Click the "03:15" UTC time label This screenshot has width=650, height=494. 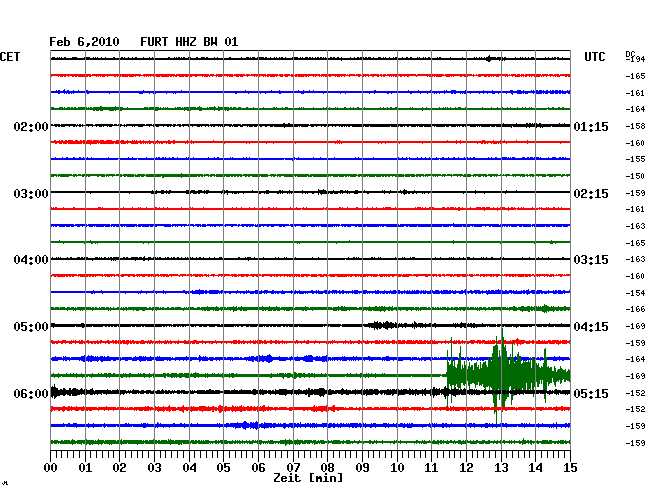coord(591,260)
